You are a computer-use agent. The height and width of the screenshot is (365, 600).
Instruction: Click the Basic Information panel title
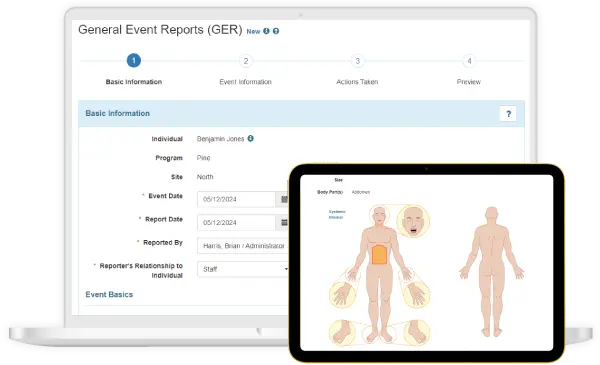coord(117,114)
